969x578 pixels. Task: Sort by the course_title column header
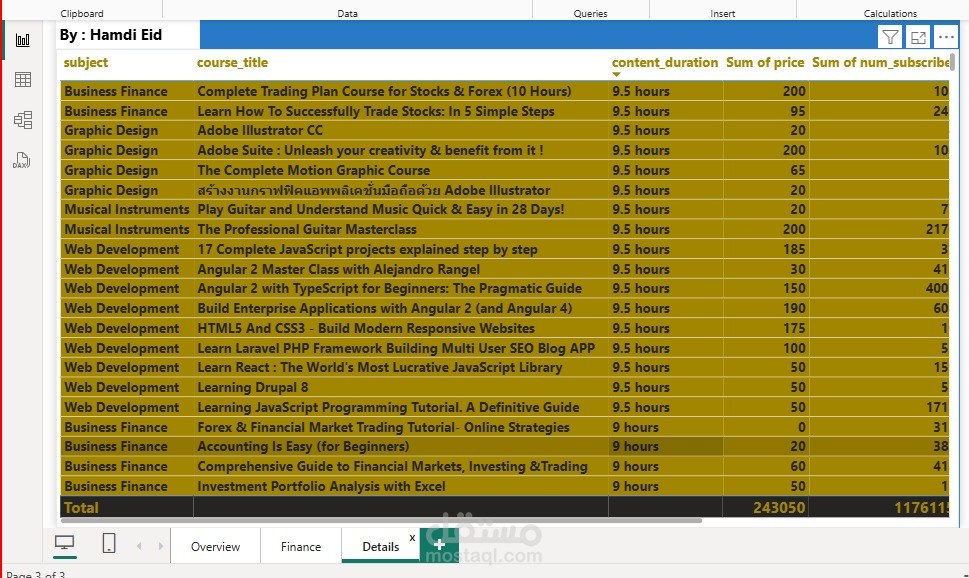pos(232,62)
